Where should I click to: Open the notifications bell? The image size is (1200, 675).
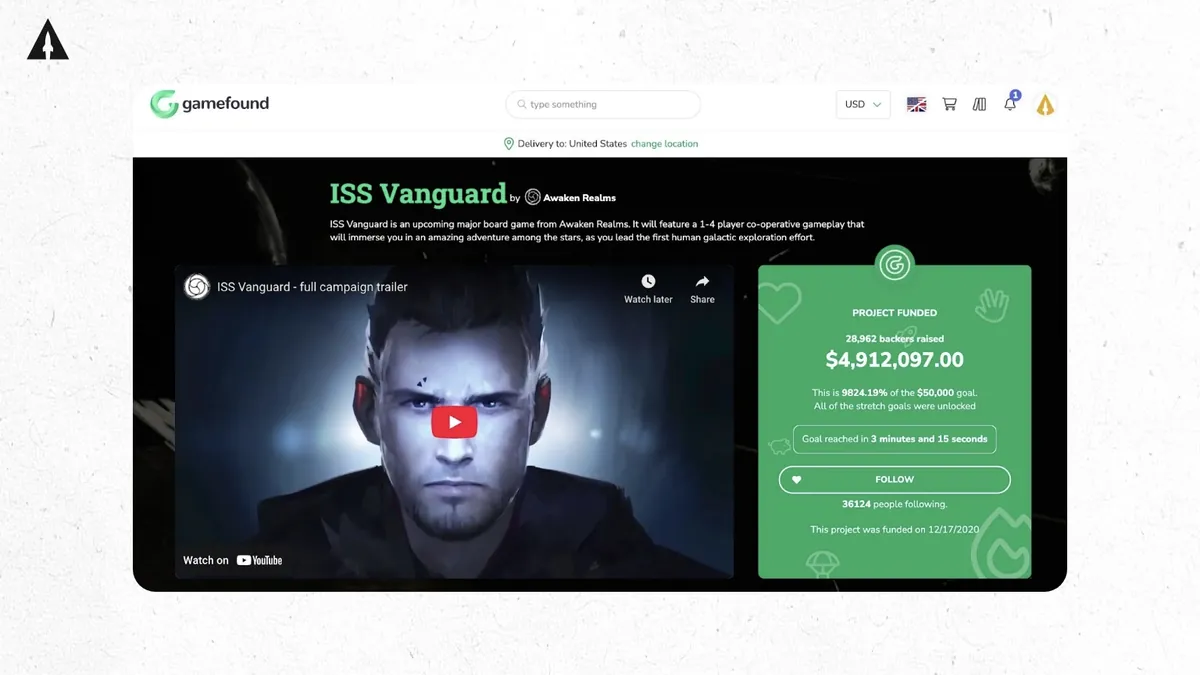coord(1011,103)
